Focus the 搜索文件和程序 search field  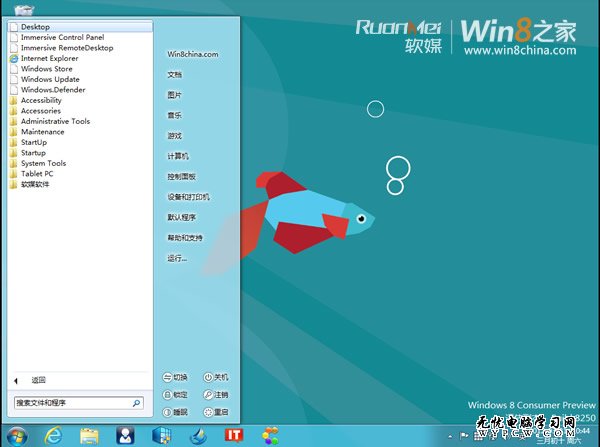pyautogui.click(x=79, y=403)
